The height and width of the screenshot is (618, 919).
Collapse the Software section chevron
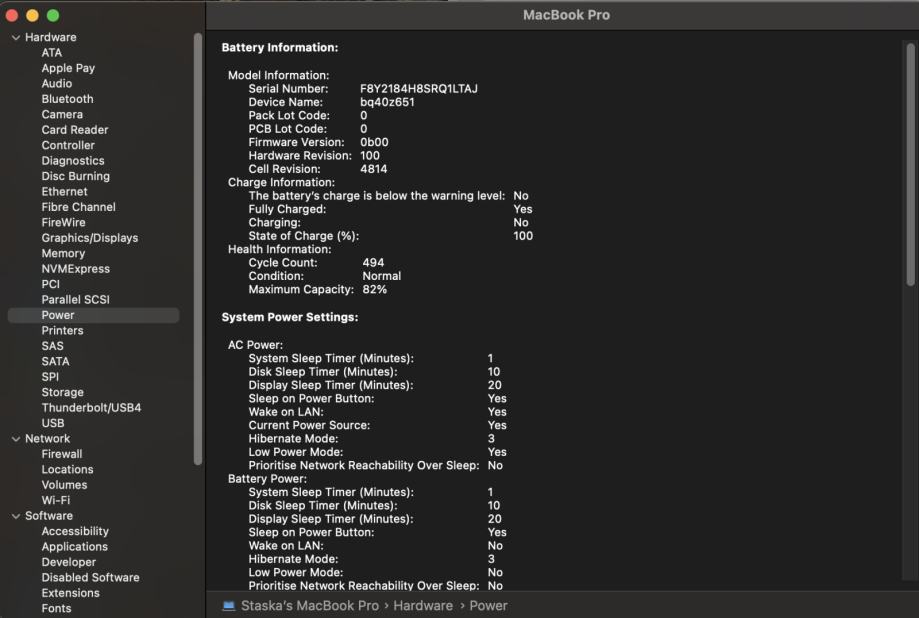point(16,516)
